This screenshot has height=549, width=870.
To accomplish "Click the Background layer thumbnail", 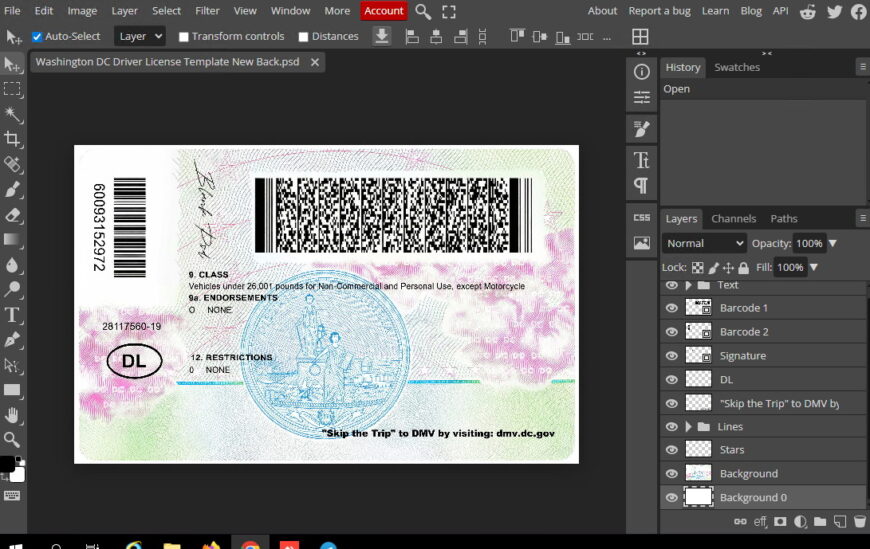I will 698,474.
